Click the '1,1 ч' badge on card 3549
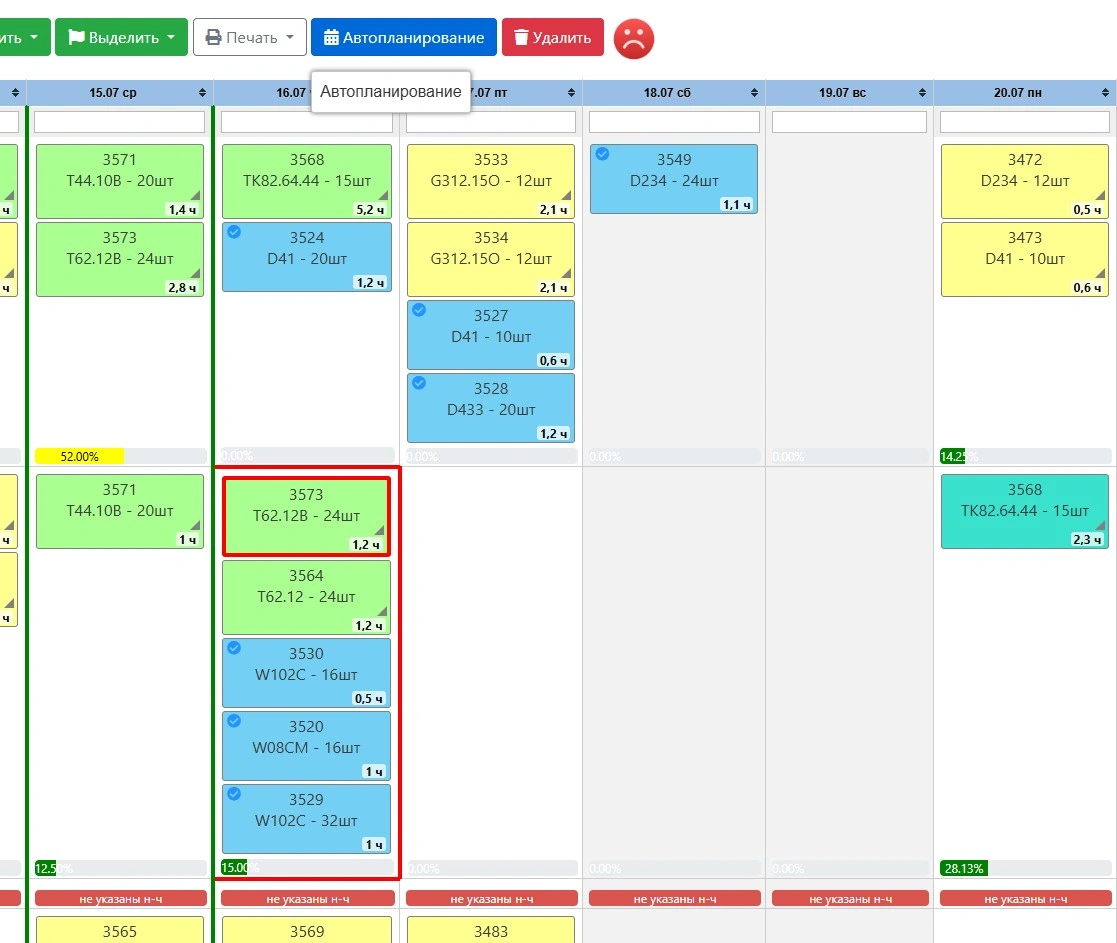The image size is (1117, 943). [x=737, y=204]
